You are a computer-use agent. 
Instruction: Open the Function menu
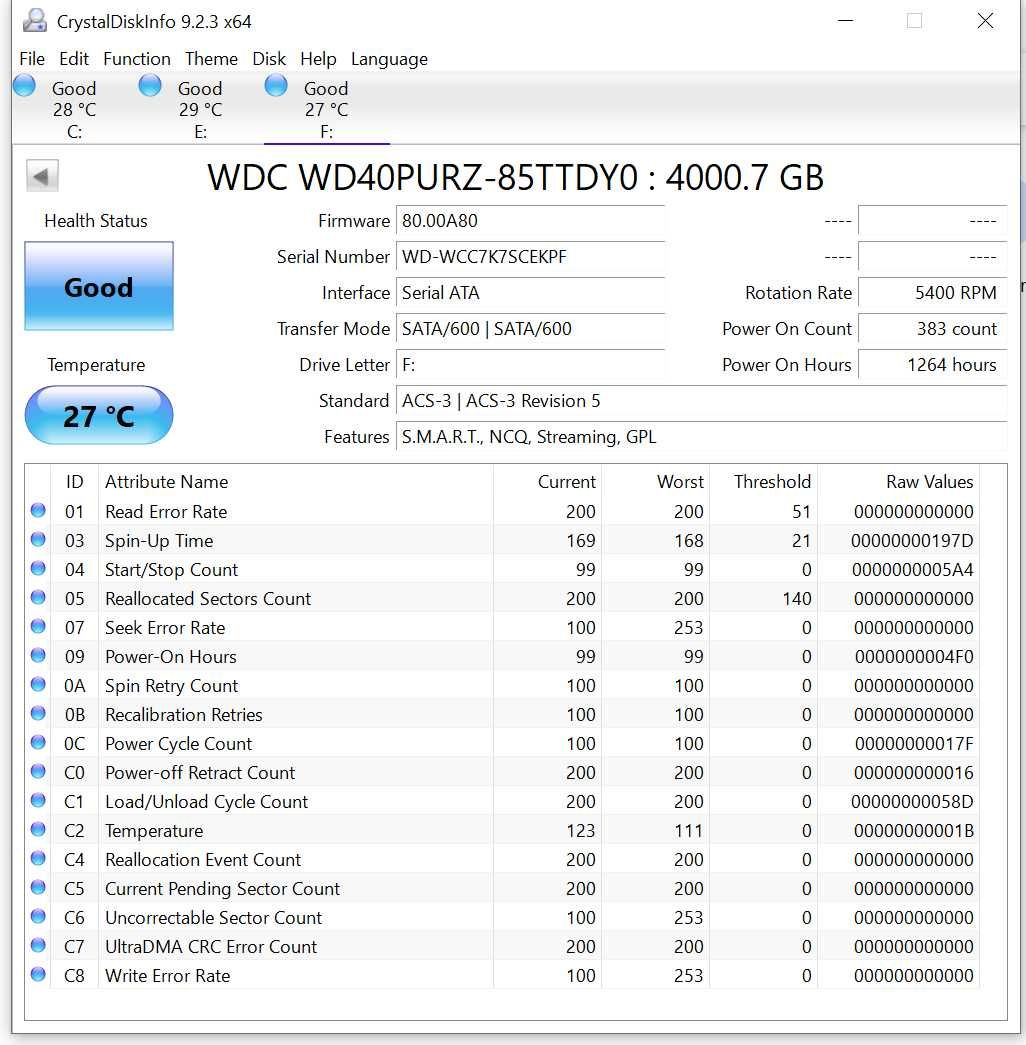tap(137, 59)
